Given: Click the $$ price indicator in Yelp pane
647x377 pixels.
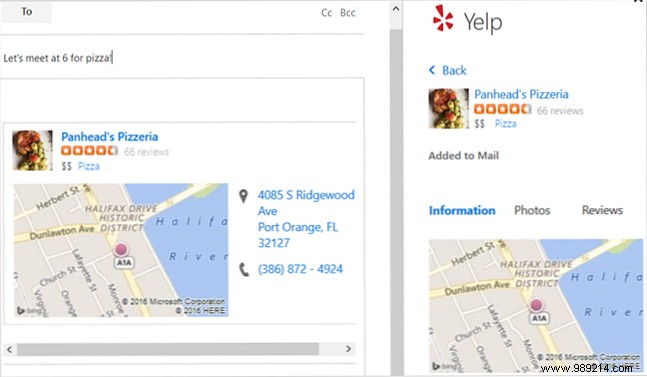Looking at the screenshot, I should click(479, 124).
